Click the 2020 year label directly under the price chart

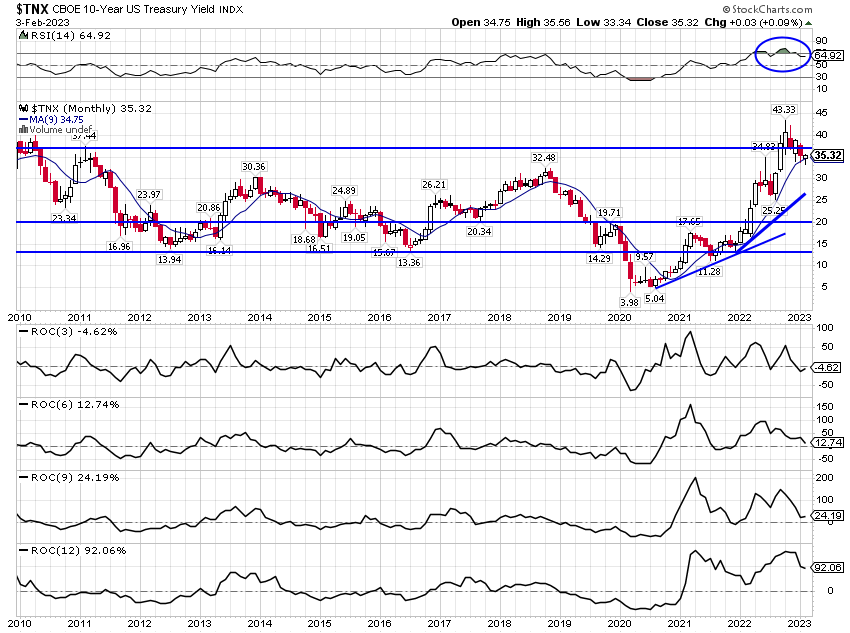point(619,318)
